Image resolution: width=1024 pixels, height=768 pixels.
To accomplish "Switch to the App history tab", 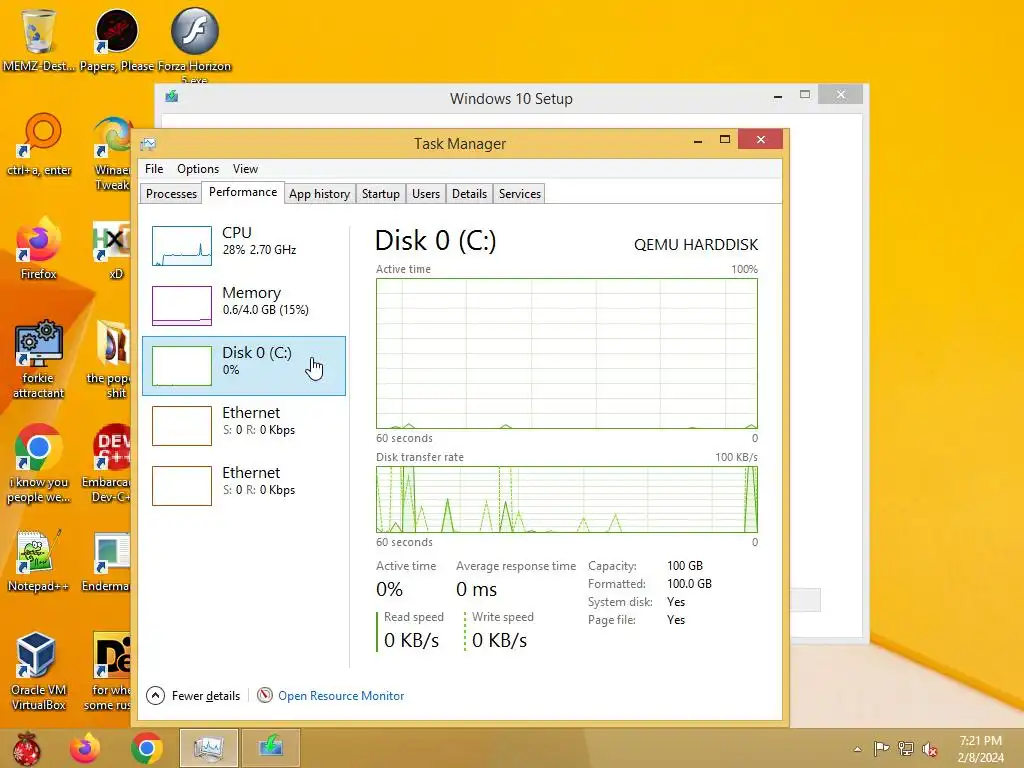I will pyautogui.click(x=319, y=194).
